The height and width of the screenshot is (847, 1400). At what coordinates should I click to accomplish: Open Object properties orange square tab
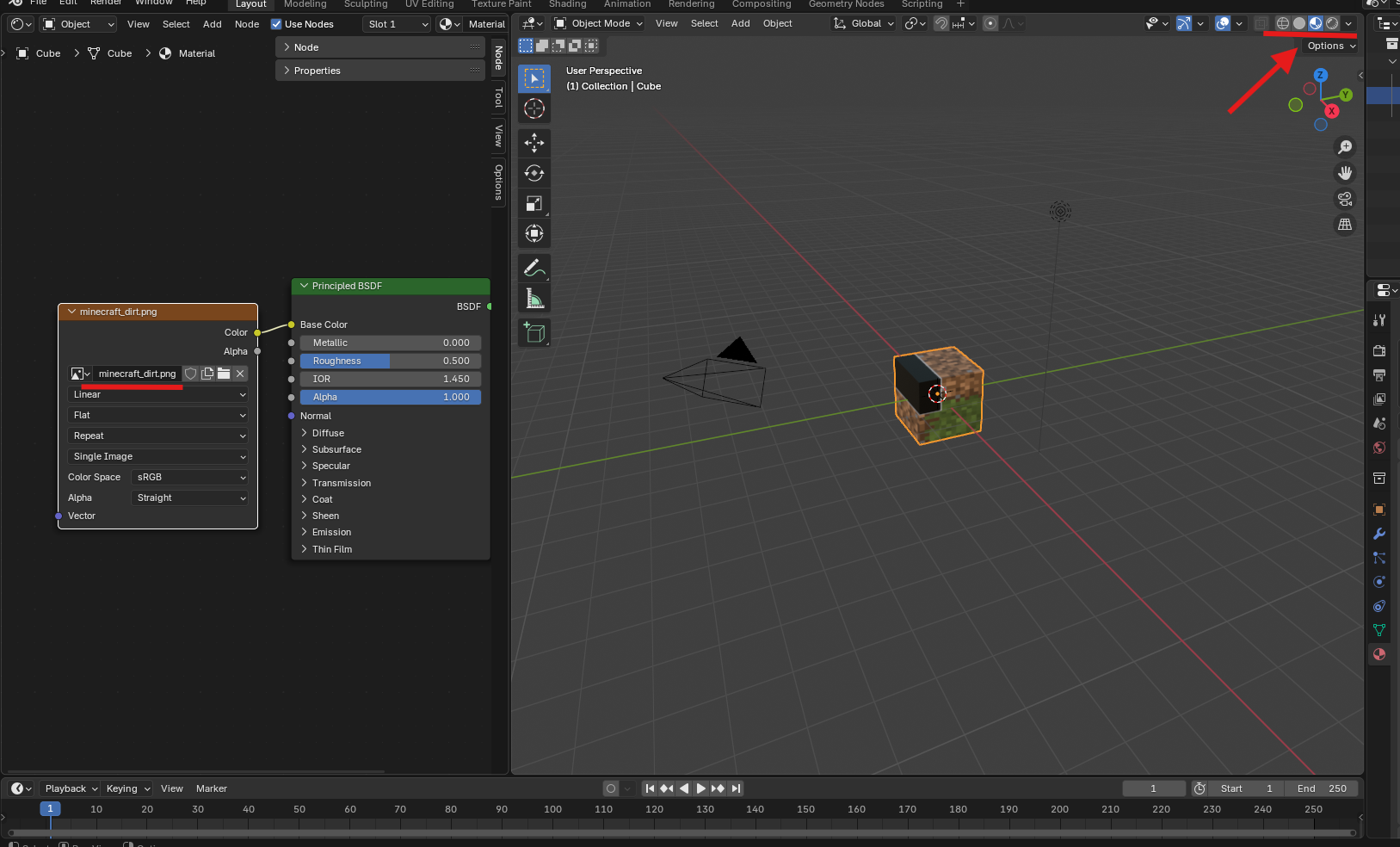(1379, 510)
